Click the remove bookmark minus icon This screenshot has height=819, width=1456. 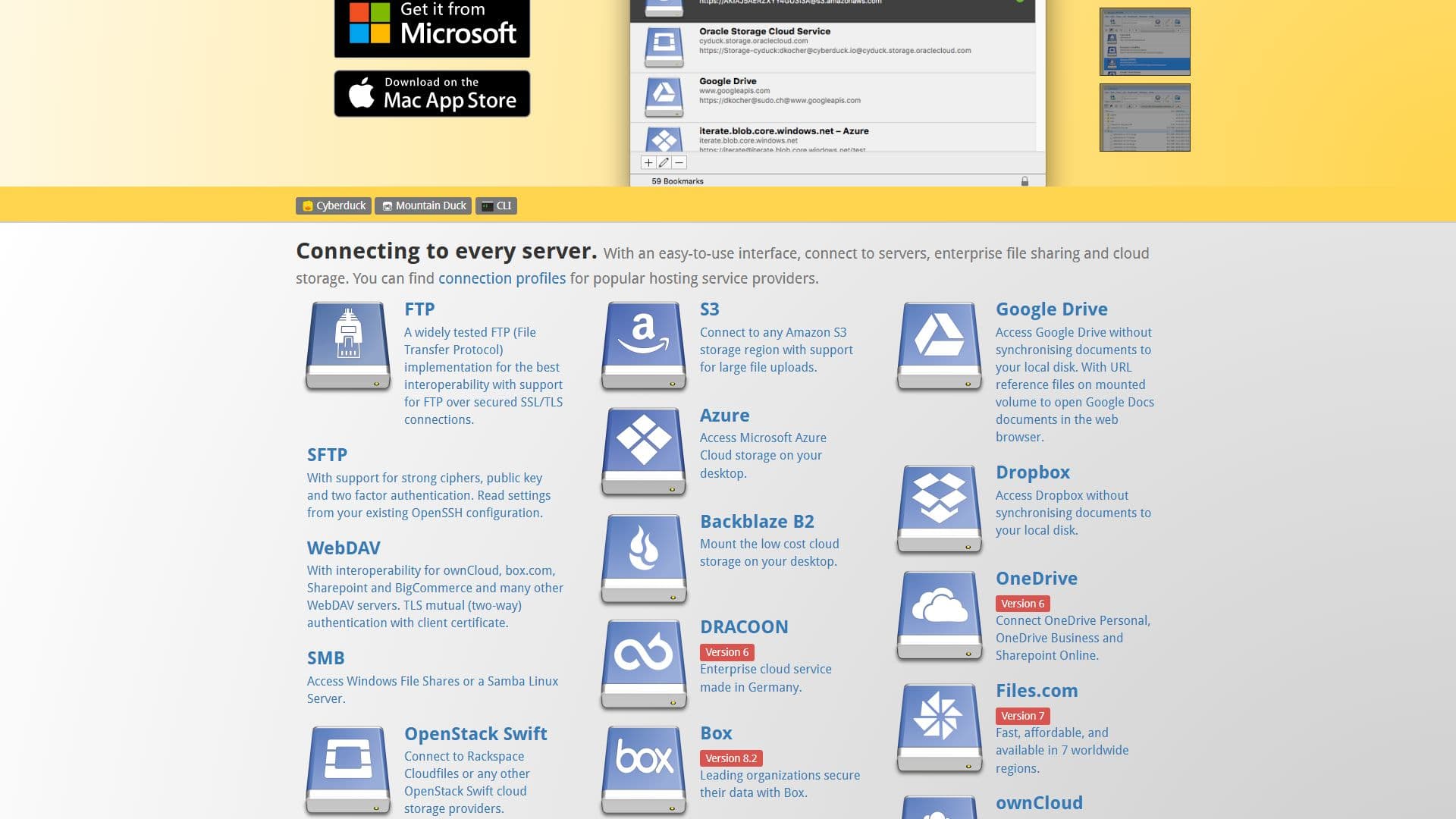pos(679,162)
